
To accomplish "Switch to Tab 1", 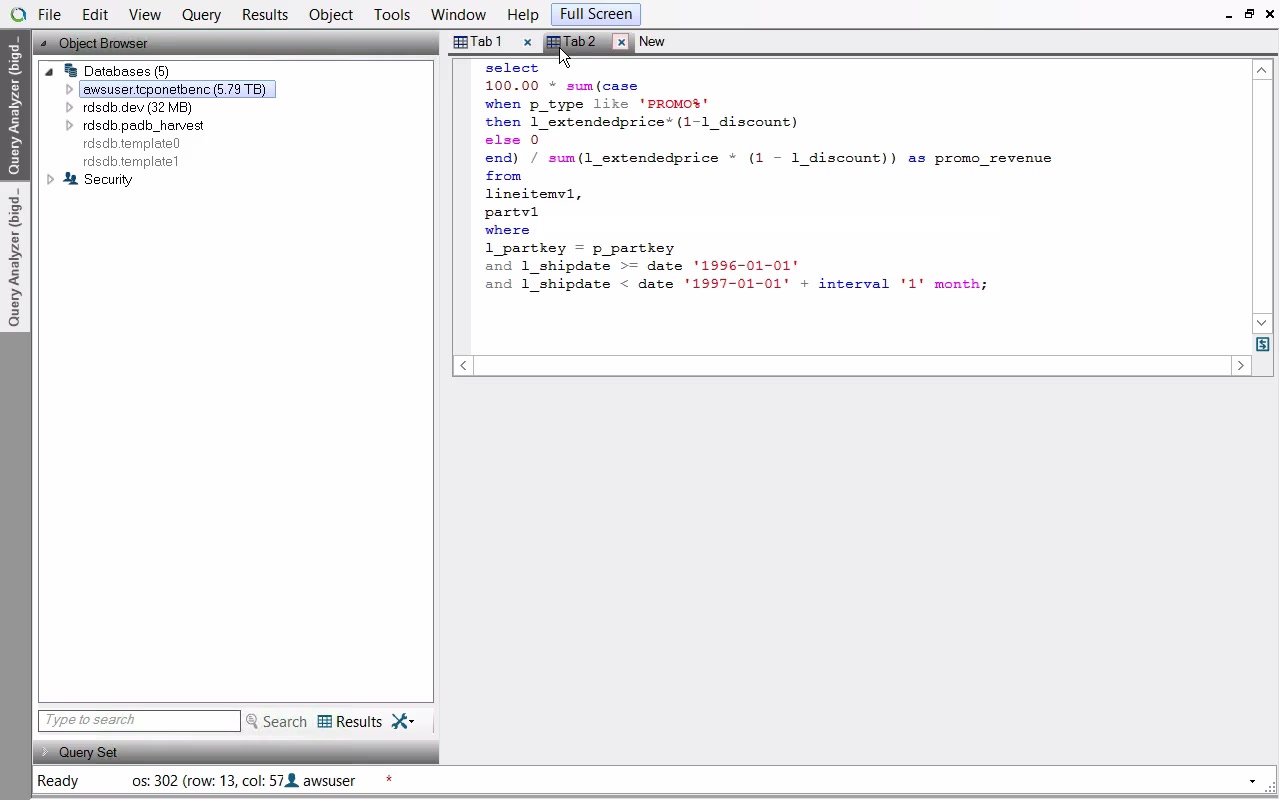I will (x=486, y=42).
